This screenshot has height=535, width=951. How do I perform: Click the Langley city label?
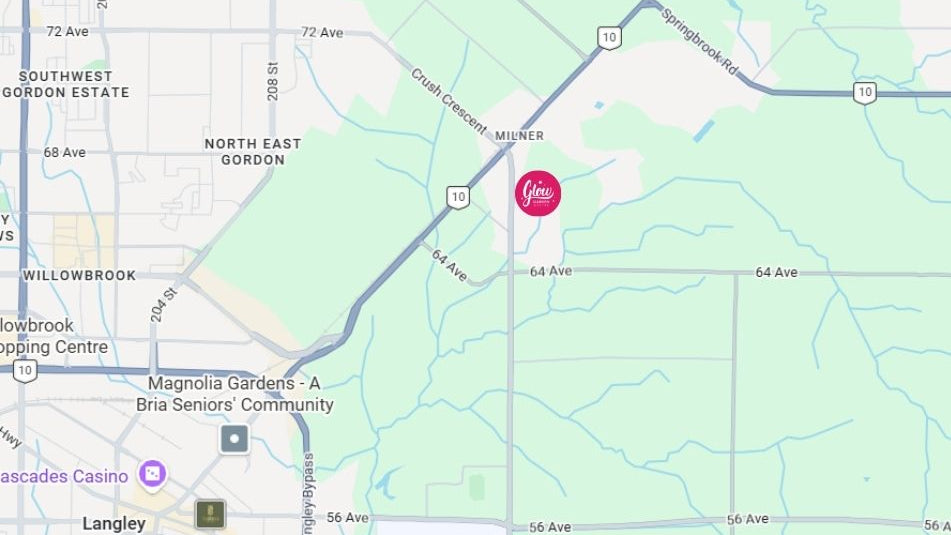coord(114,523)
